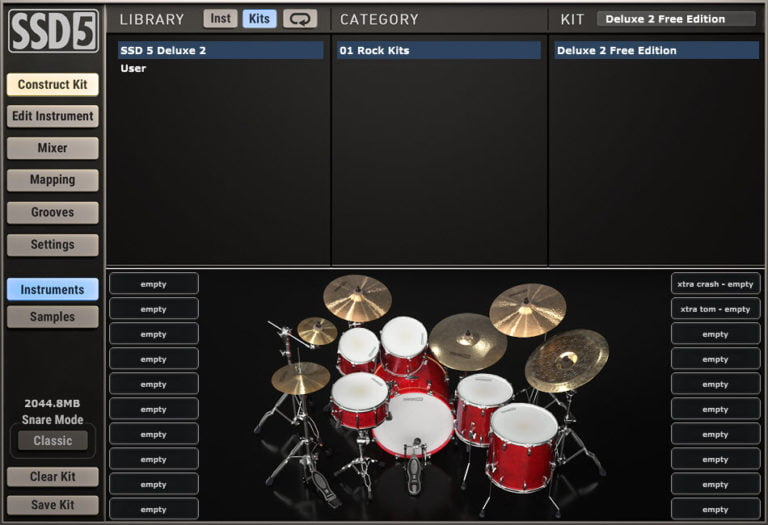Click the kick drum in the kit
The width and height of the screenshot is (768, 525).
(414, 424)
